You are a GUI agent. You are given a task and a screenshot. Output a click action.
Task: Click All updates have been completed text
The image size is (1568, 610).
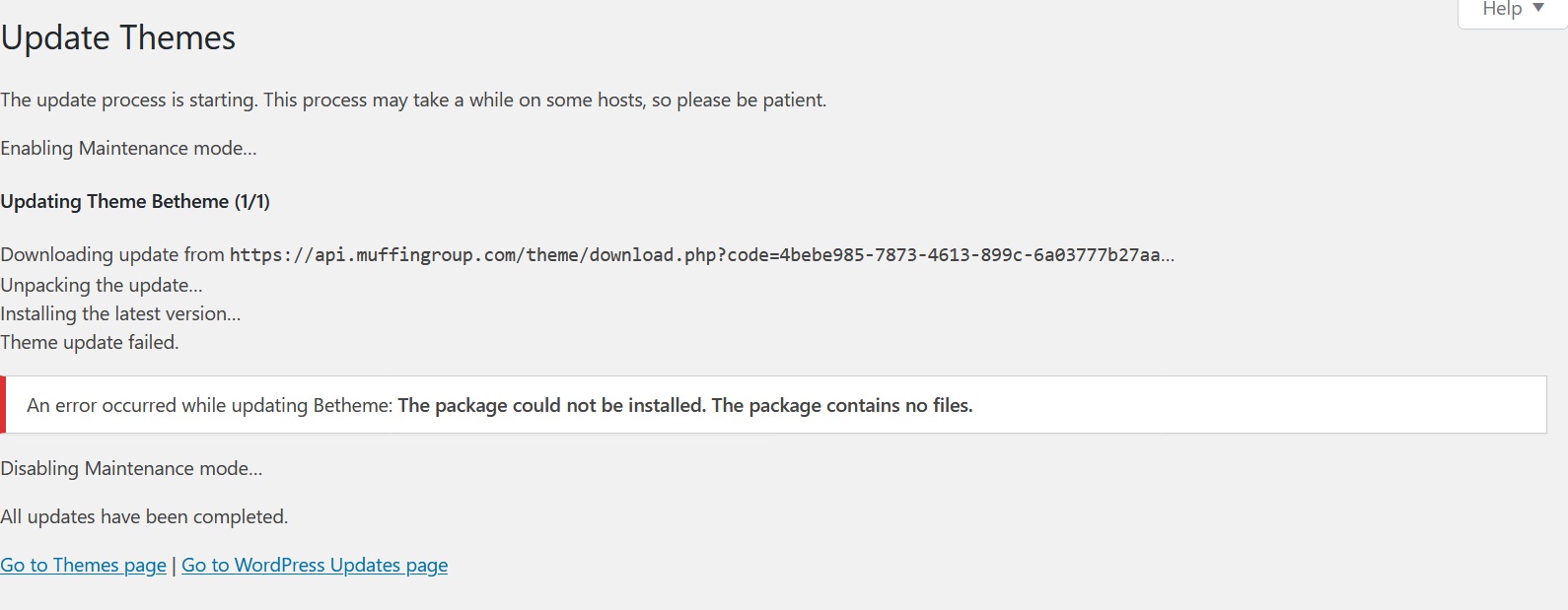(x=144, y=516)
